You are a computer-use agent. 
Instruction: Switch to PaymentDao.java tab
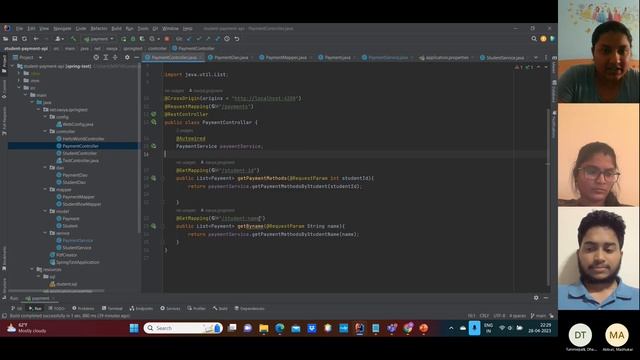231,58
